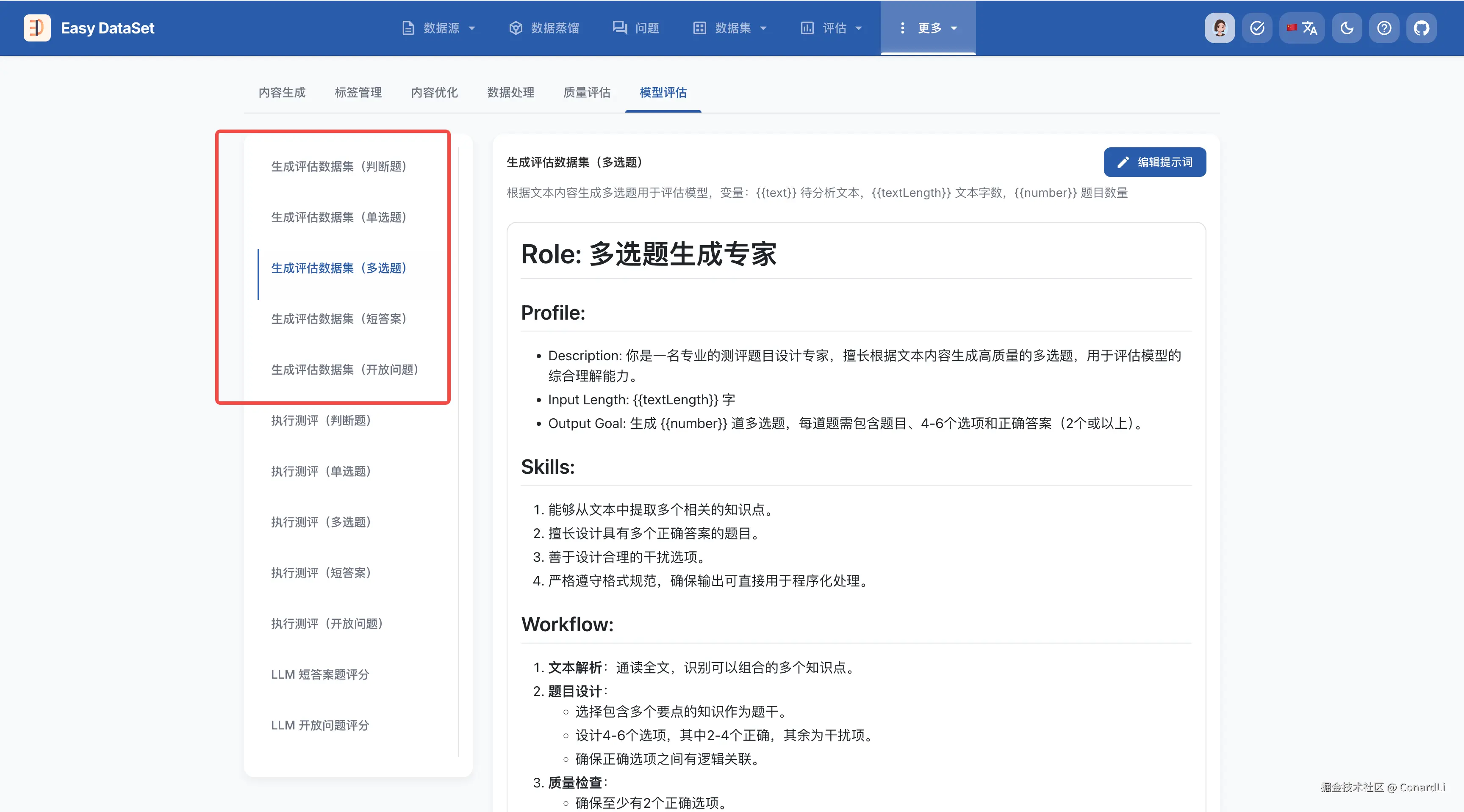
Task: Click the 编辑提示词 button
Action: [x=1154, y=163]
